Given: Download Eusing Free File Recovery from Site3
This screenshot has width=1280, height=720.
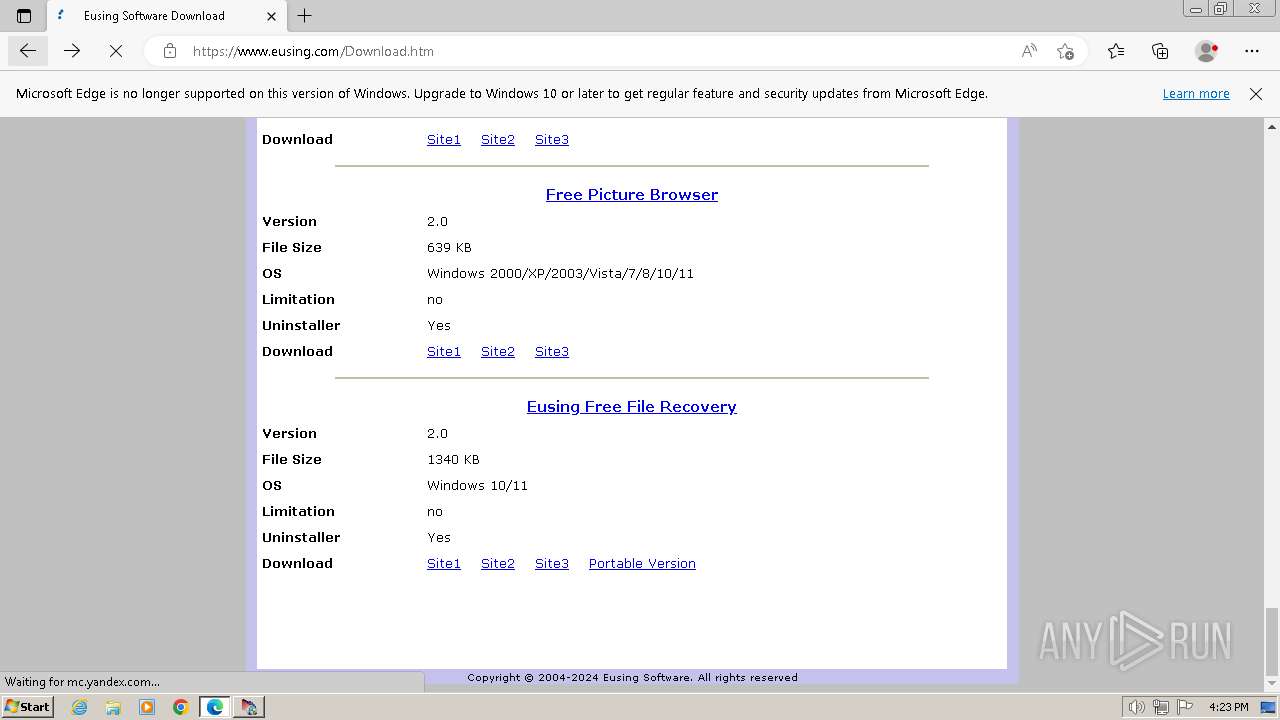Looking at the screenshot, I should coord(552,564).
